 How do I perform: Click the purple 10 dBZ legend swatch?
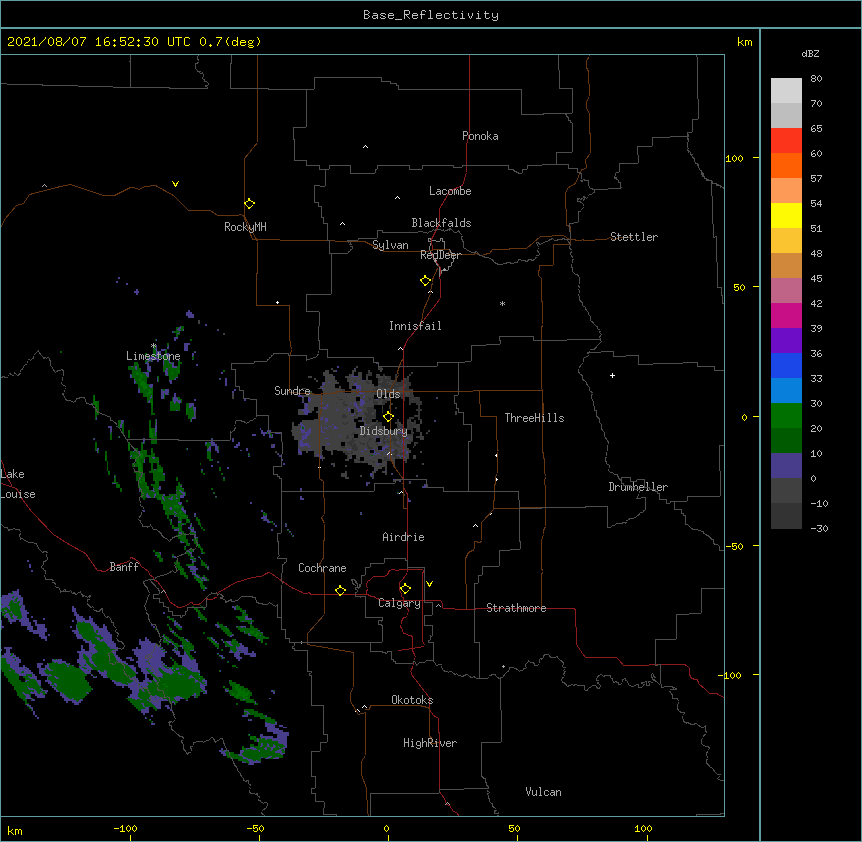click(786, 466)
